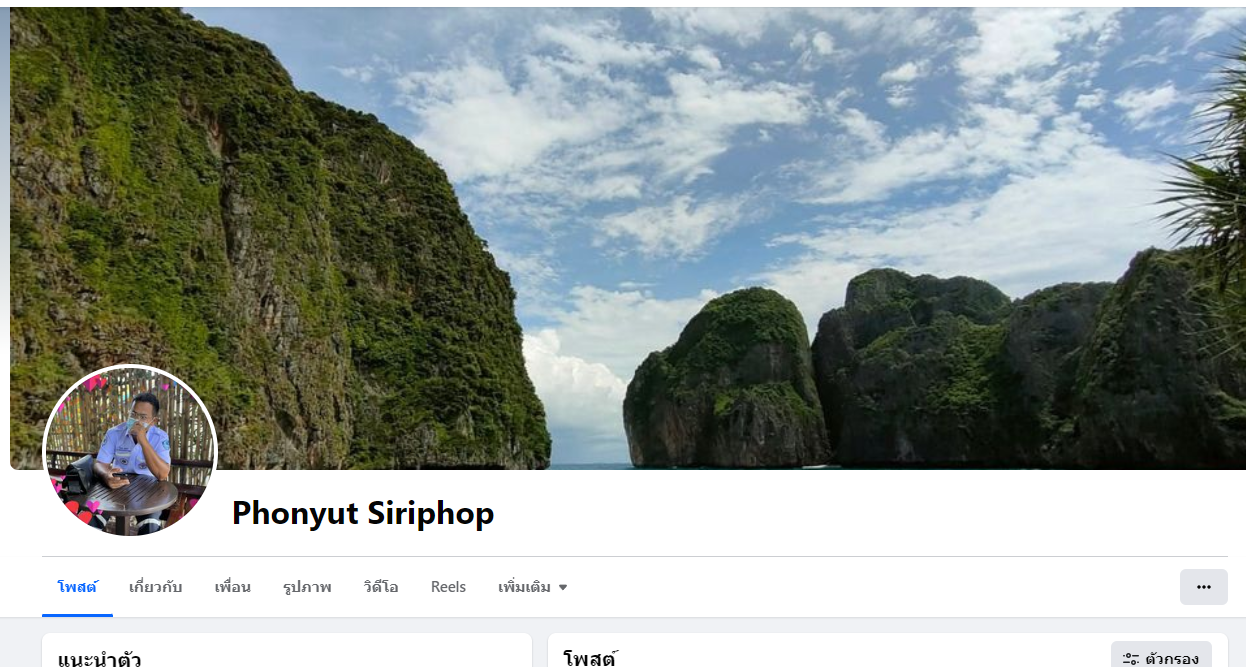Show the วิดีโอ tab
1246x667 pixels.
click(x=381, y=587)
